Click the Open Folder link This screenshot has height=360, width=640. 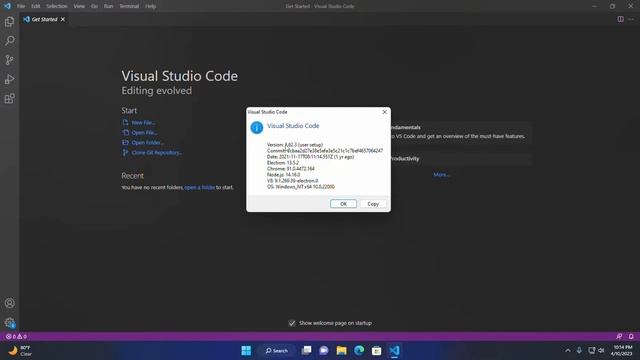pyautogui.click(x=147, y=143)
